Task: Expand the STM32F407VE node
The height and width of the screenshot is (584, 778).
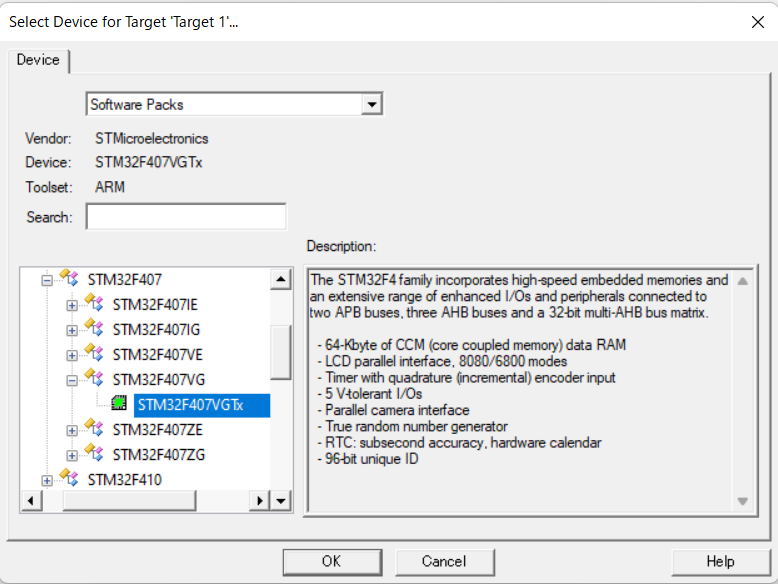Action: pyautogui.click(x=72, y=355)
